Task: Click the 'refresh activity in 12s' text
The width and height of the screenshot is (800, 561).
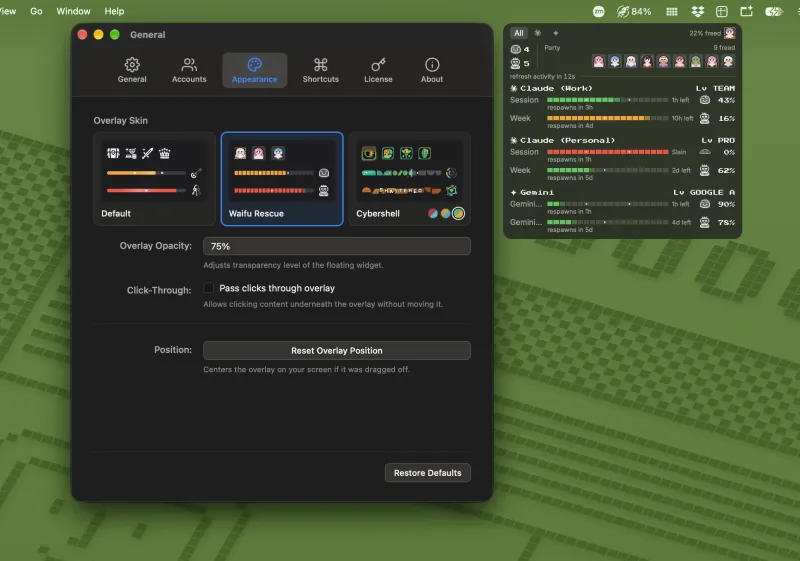Action: (542, 76)
